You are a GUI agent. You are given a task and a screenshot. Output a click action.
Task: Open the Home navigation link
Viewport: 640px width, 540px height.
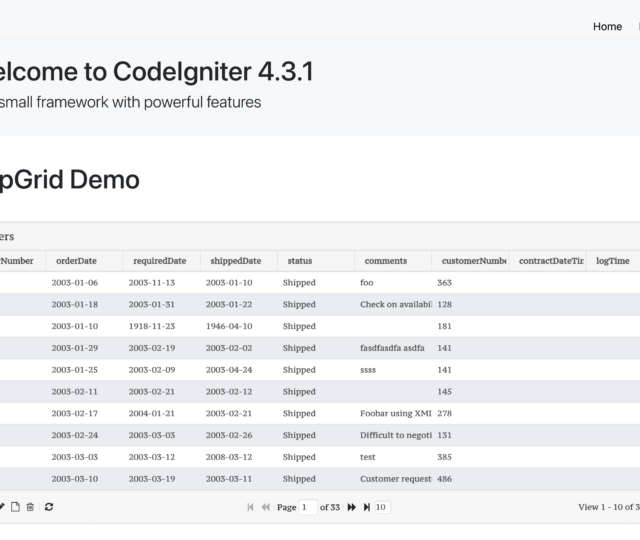607,27
